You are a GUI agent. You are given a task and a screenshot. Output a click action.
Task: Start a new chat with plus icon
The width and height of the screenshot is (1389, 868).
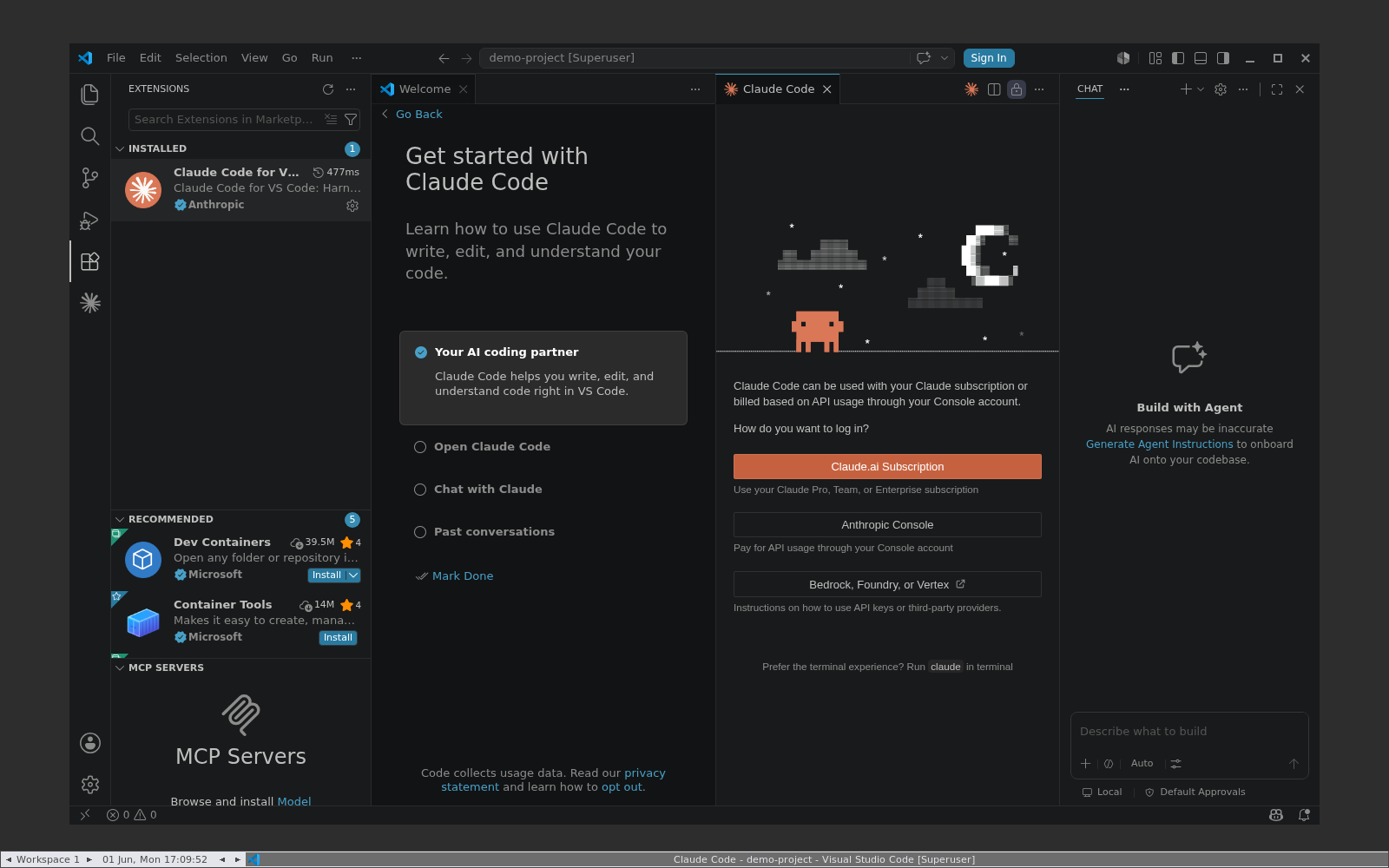(x=1185, y=89)
